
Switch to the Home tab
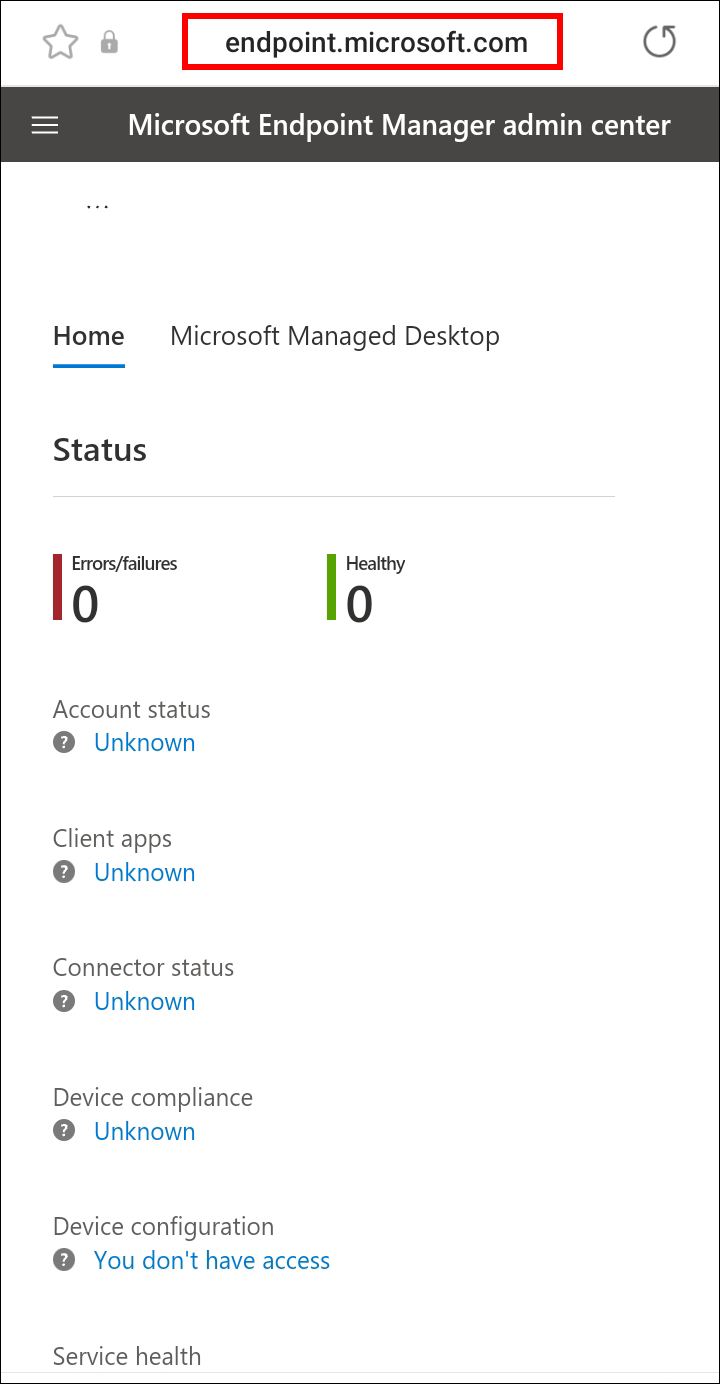tap(89, 336)
